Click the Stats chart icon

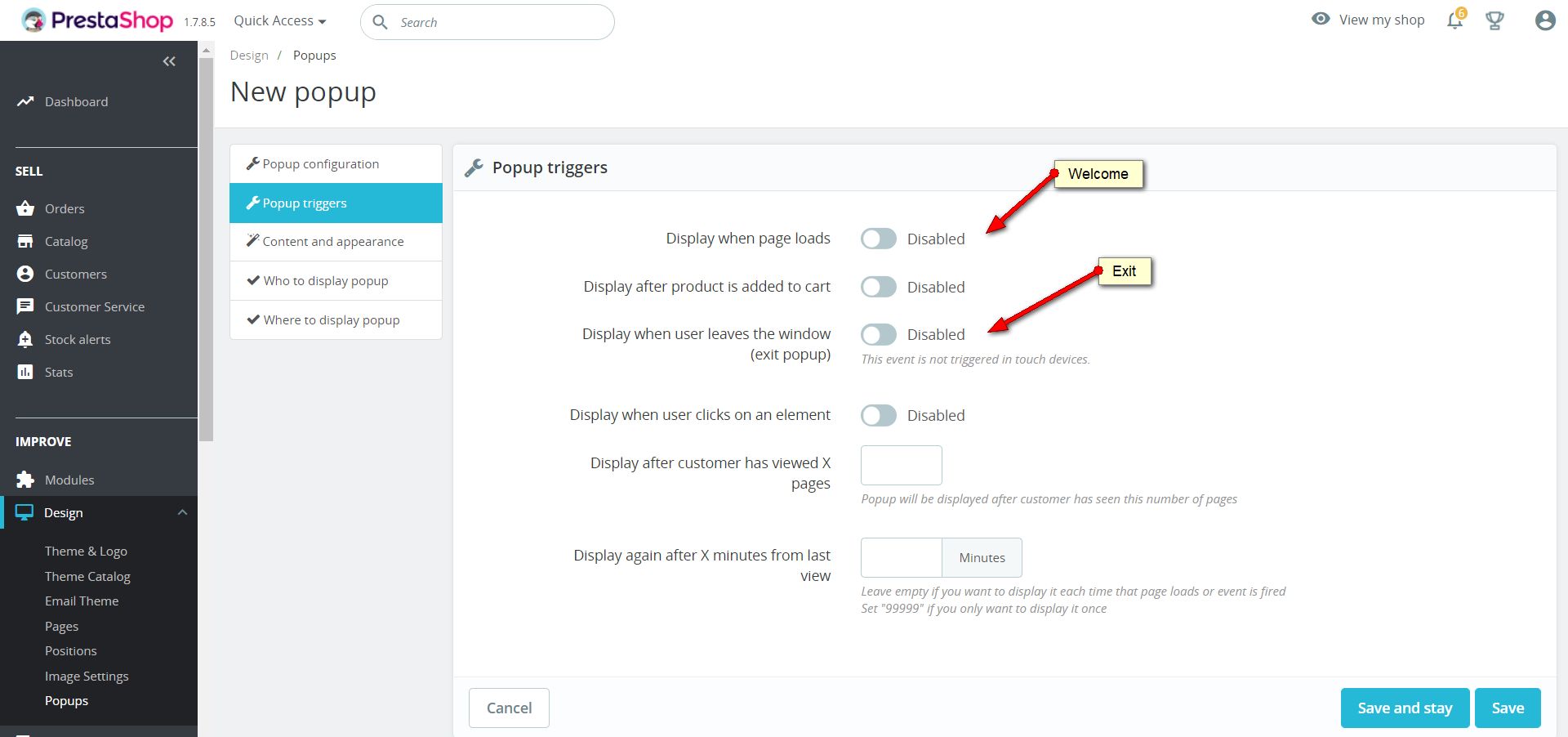[x=25, y=372]
